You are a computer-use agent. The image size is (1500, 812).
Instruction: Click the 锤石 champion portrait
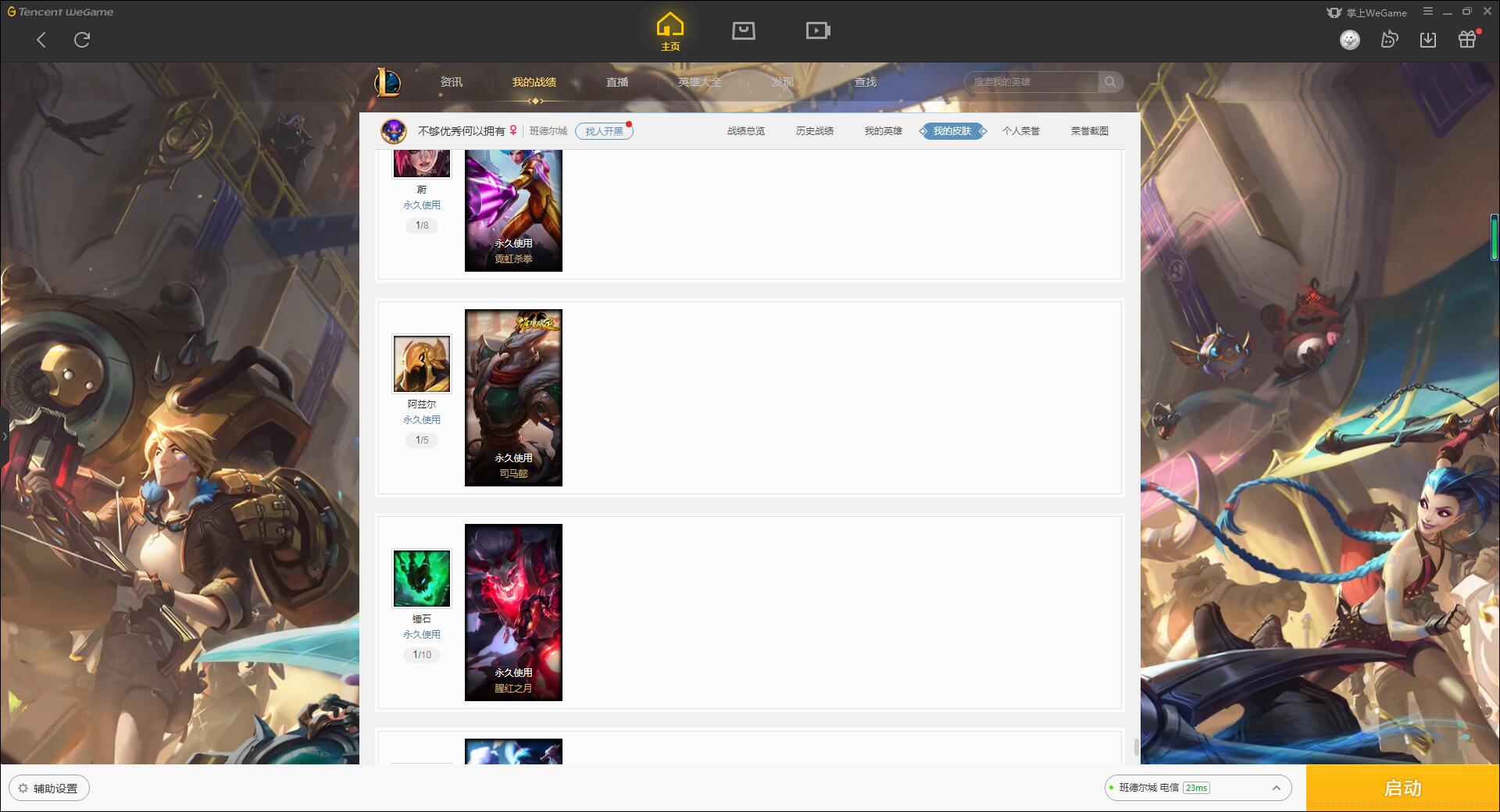coord(422,579)
